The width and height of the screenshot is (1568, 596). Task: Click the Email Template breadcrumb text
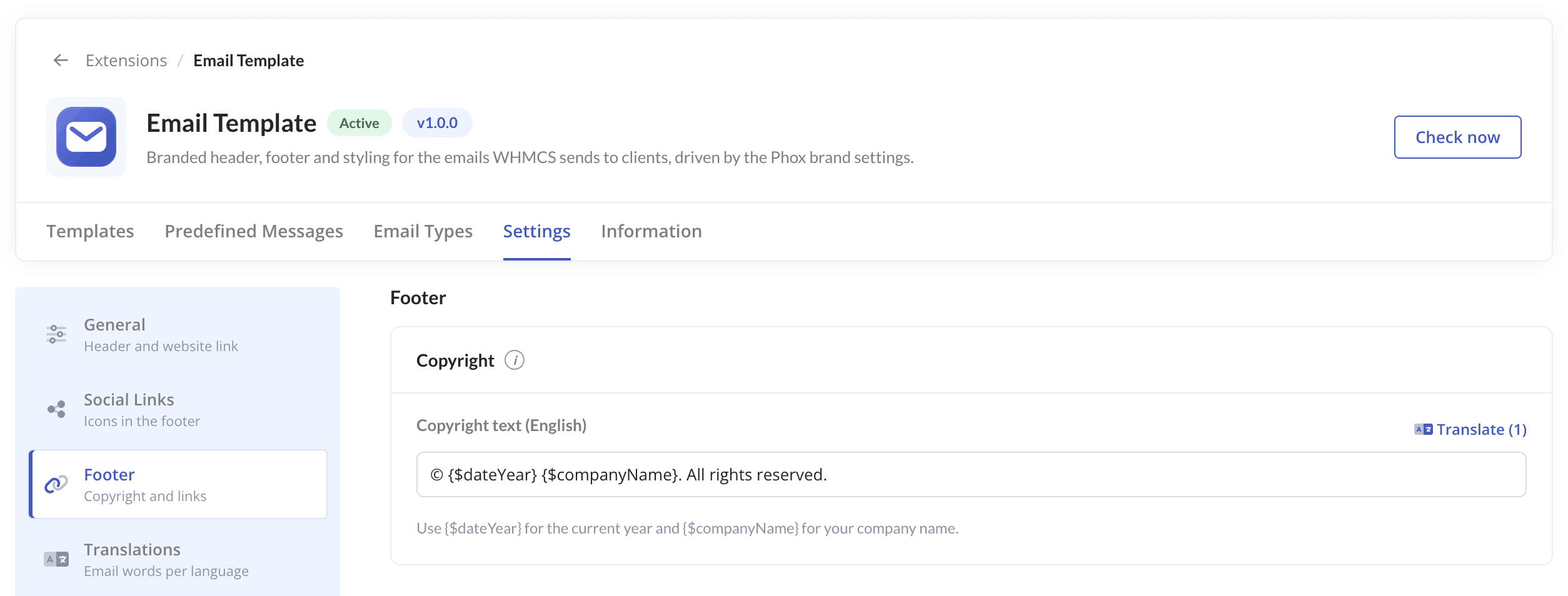(249, 61)
